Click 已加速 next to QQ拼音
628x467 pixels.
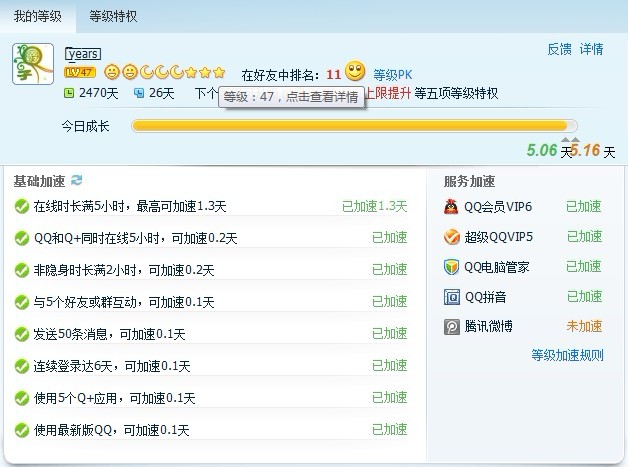coord(584,296)
